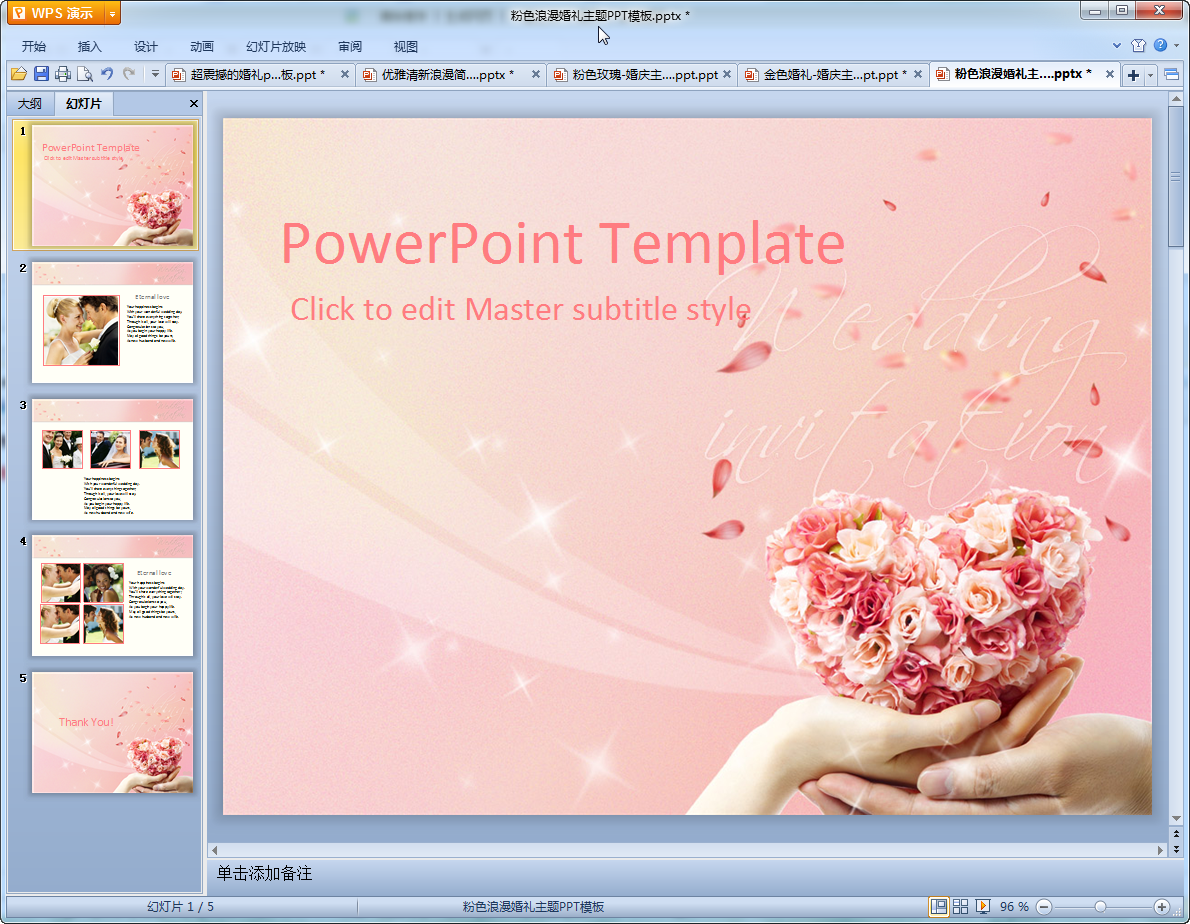Close the slide thumbnail panel
The image size is (1190, 924).
pos(194,104)
